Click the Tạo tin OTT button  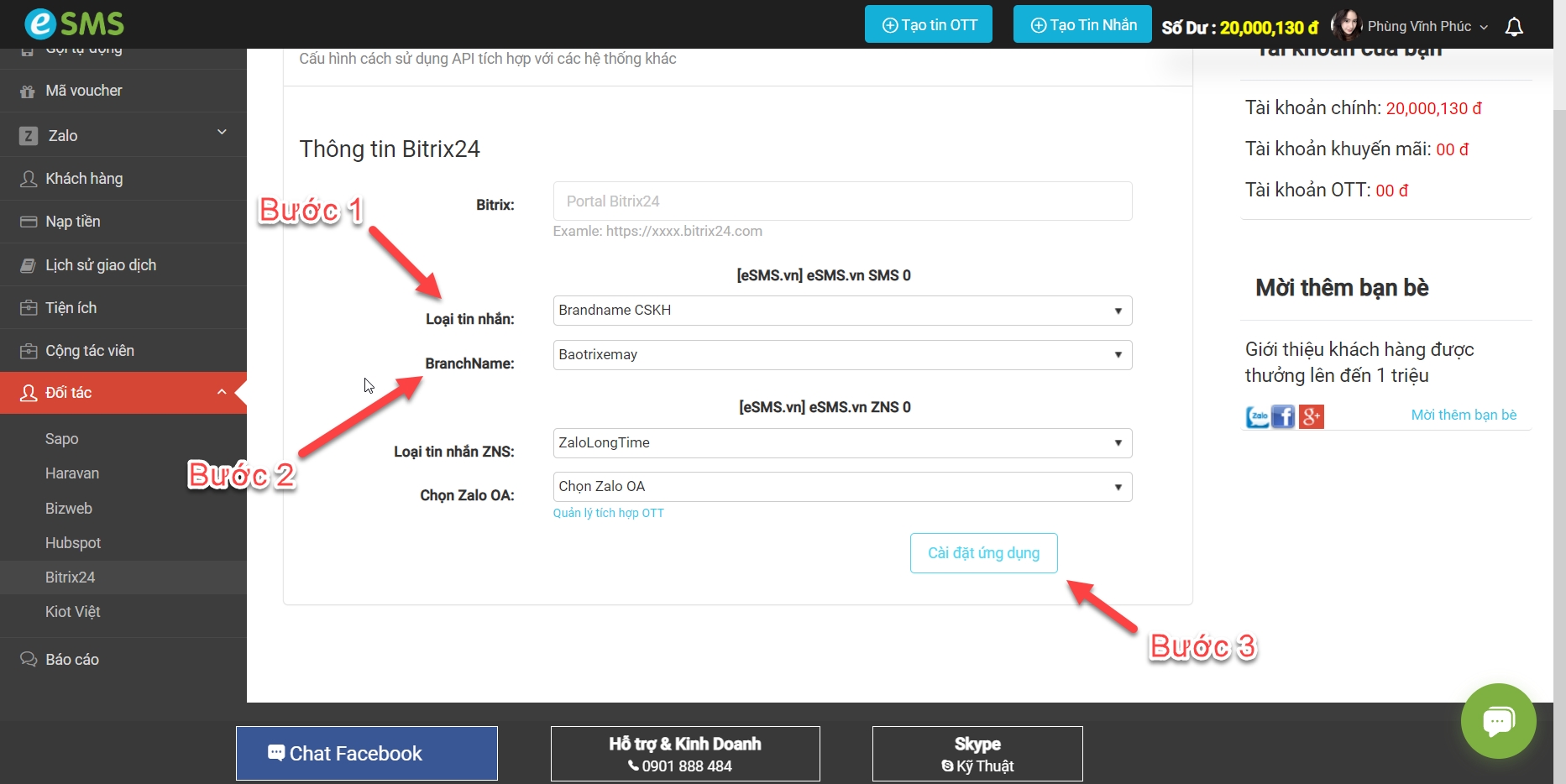click(x=928, y=24)
